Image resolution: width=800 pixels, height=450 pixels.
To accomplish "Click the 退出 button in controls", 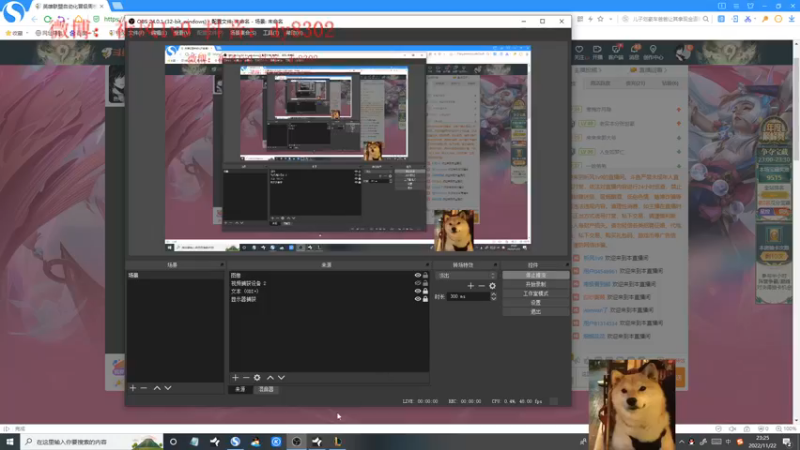I will (x=536, y=311).
